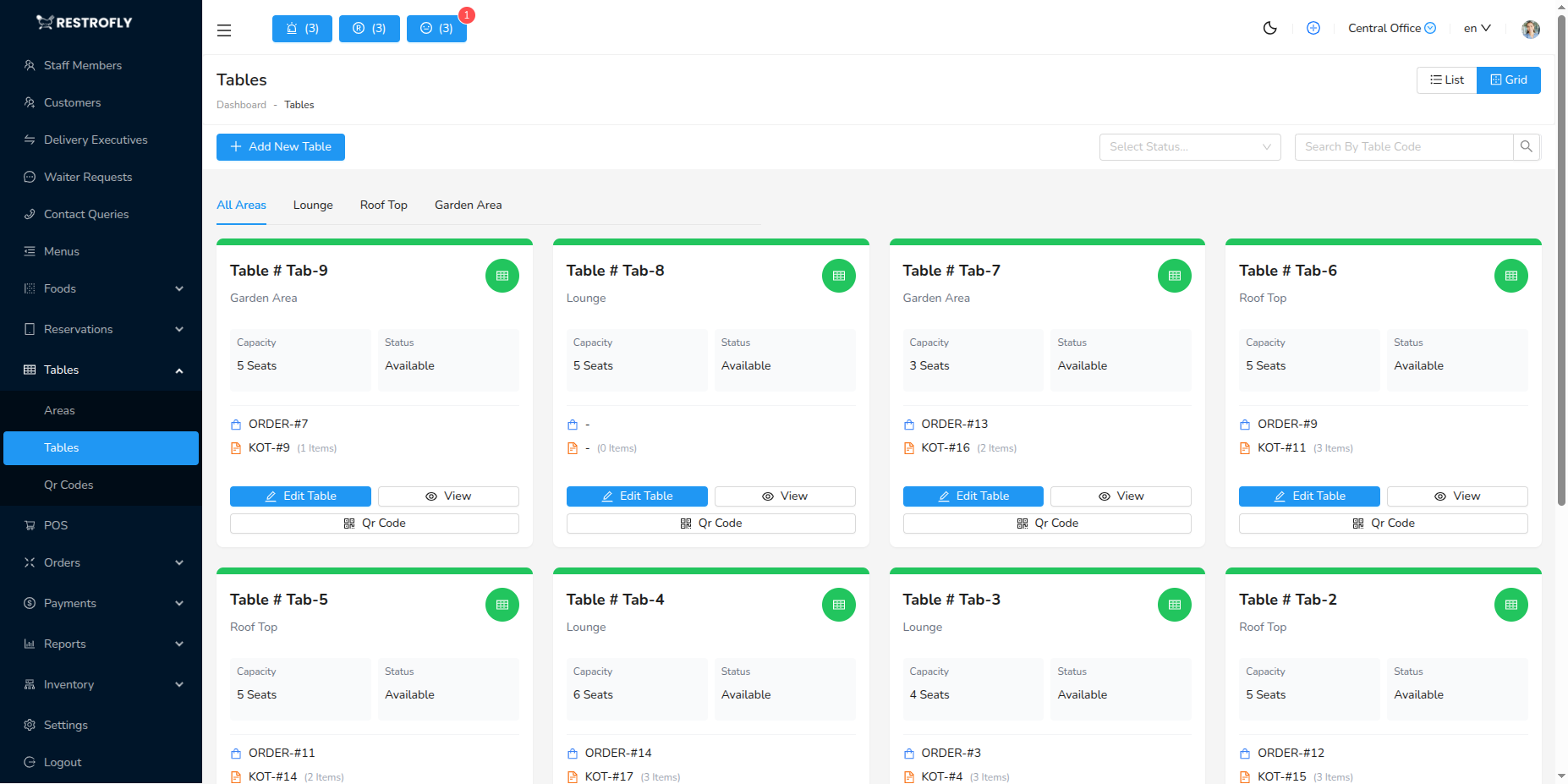This screenshot has width=1568, height=784.
Task: Switch the view to List mode
Action: [x=1446, y=79]
